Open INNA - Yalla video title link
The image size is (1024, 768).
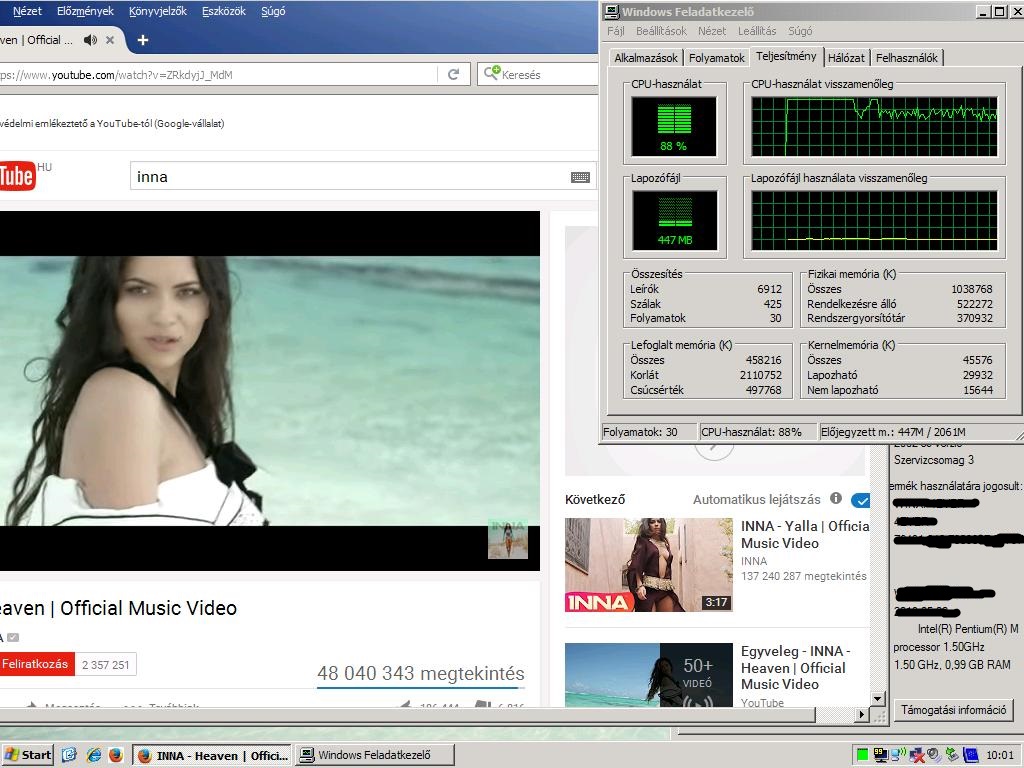(x=805, y=534)
